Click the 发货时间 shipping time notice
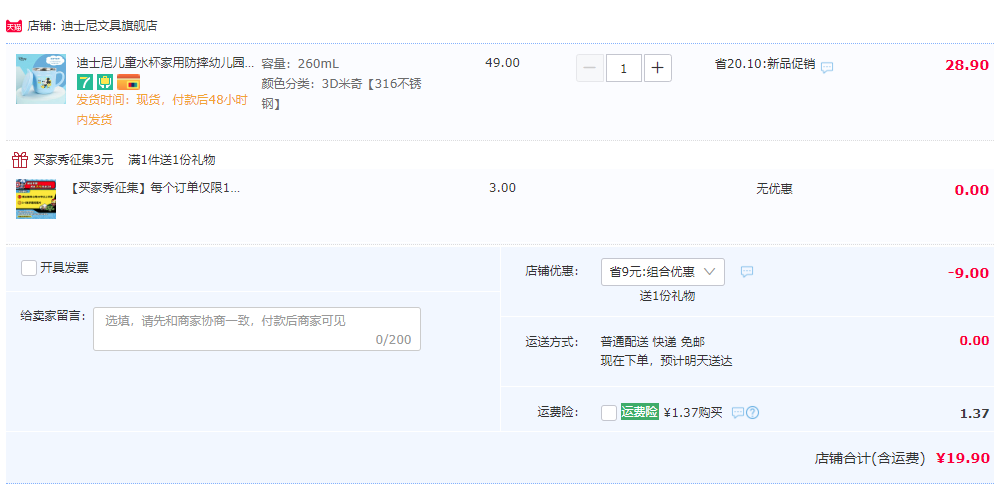994x484 pixels. pyautogui.click(x=162, y=110)
